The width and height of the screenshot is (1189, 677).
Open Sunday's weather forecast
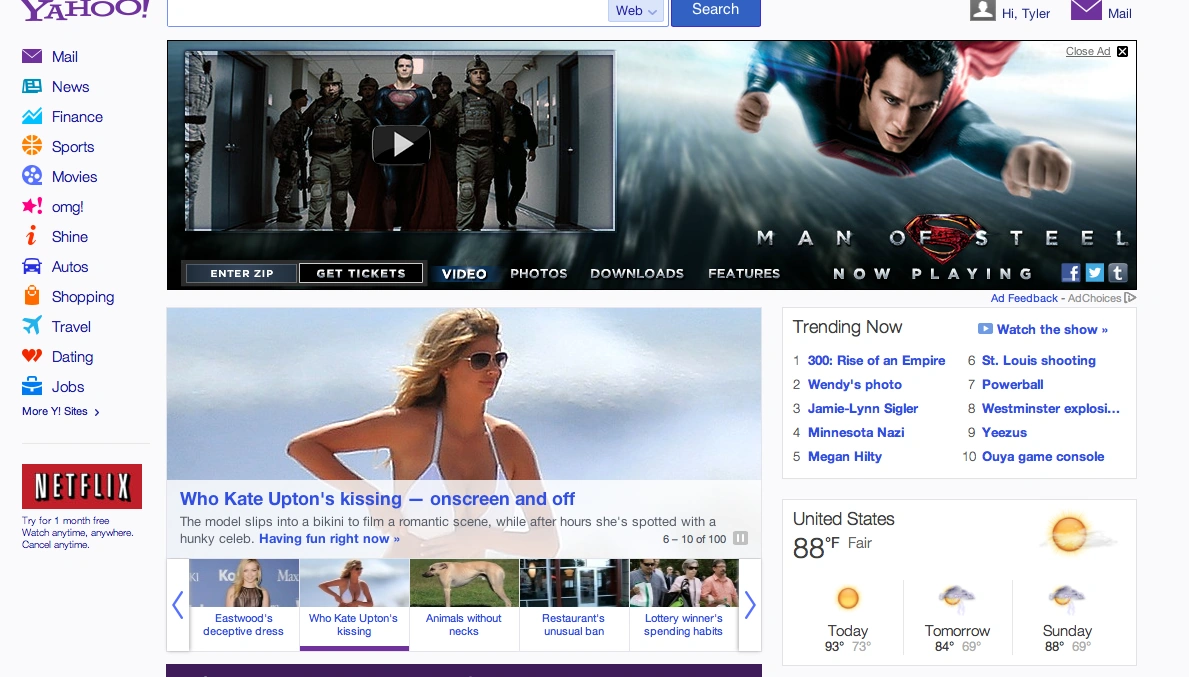point(1067,619)
